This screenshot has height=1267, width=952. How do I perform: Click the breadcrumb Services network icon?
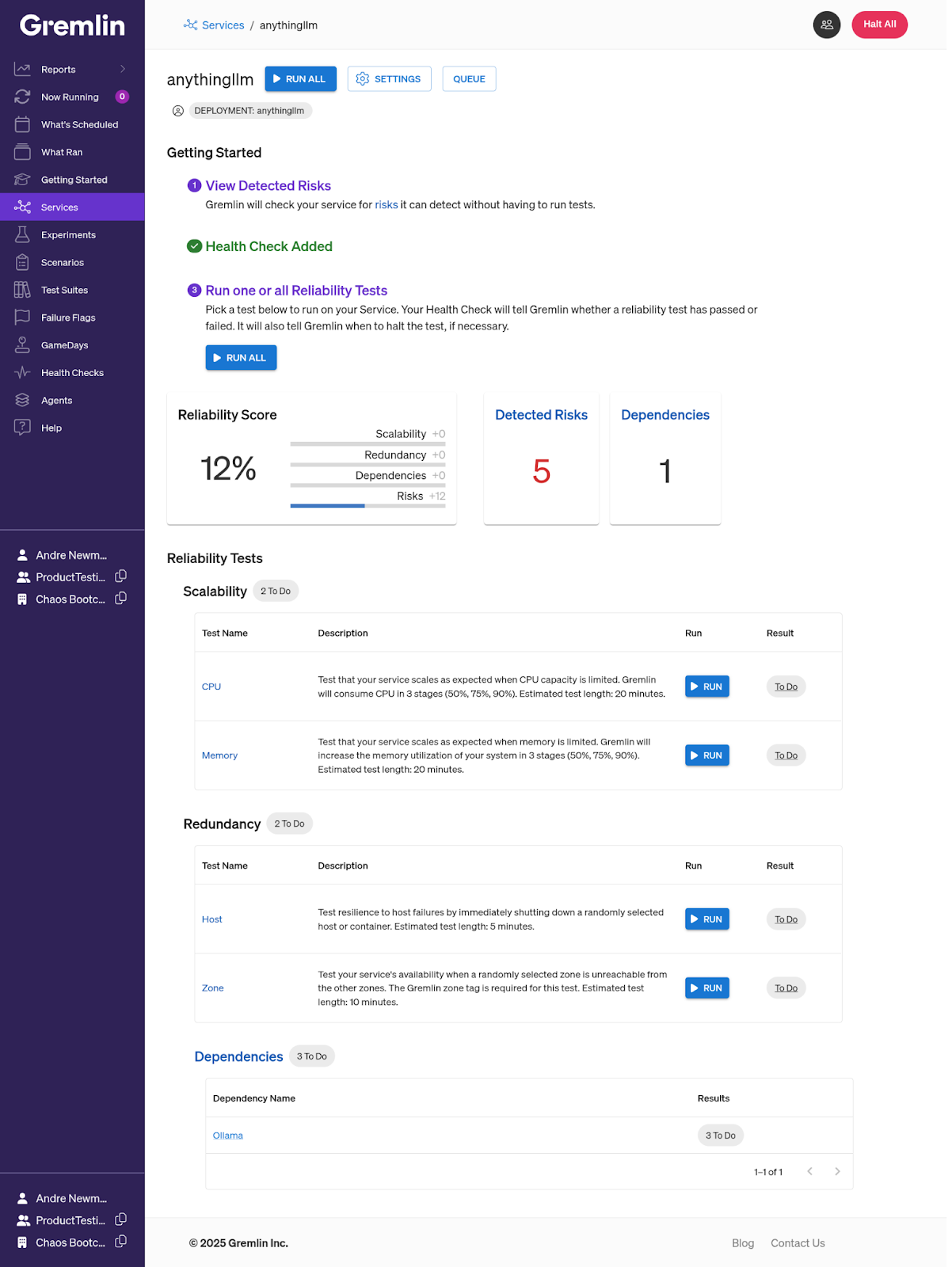pyautogui.click(x=190, y=25)
